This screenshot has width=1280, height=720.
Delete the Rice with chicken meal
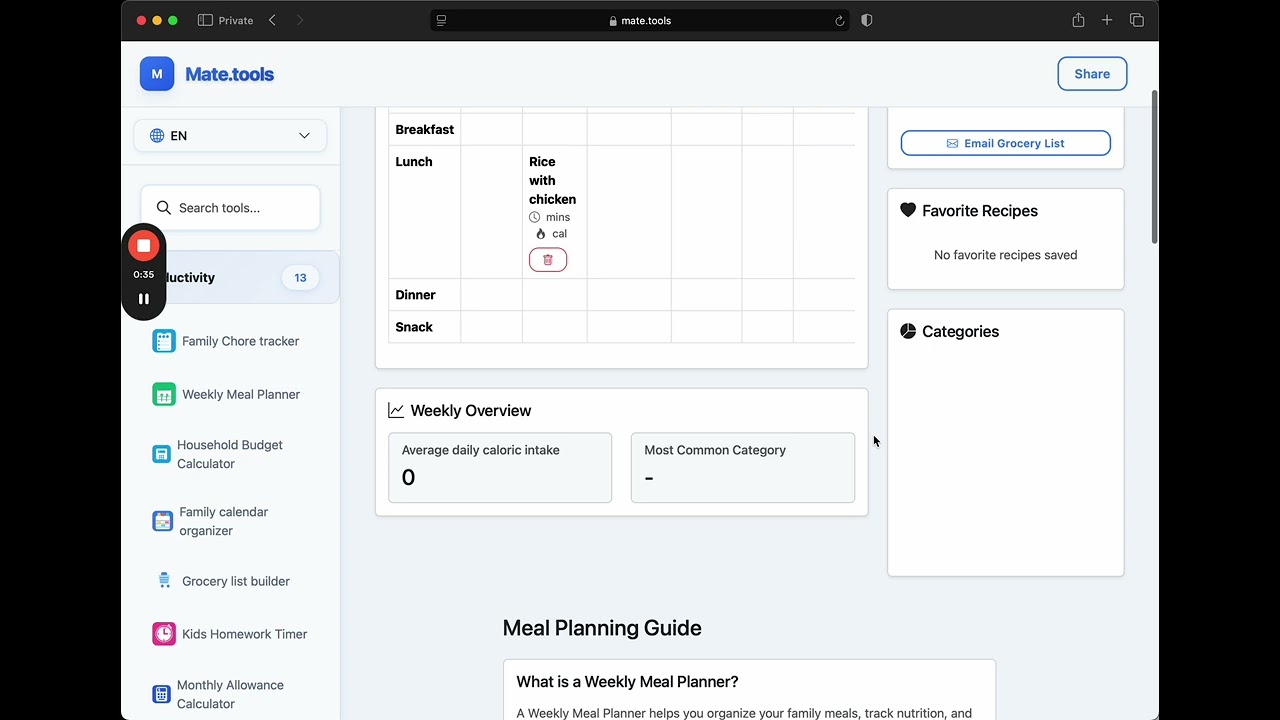[x=547, y=260]
